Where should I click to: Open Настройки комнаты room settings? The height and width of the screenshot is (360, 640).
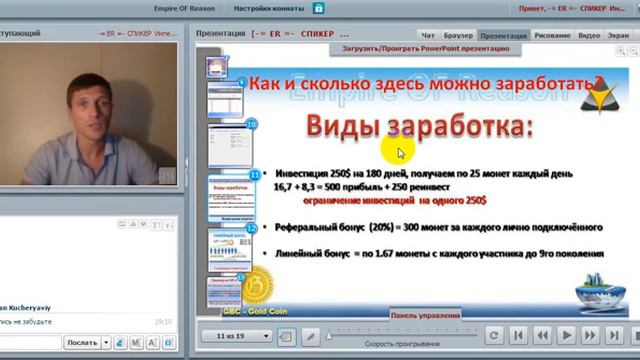269,8
